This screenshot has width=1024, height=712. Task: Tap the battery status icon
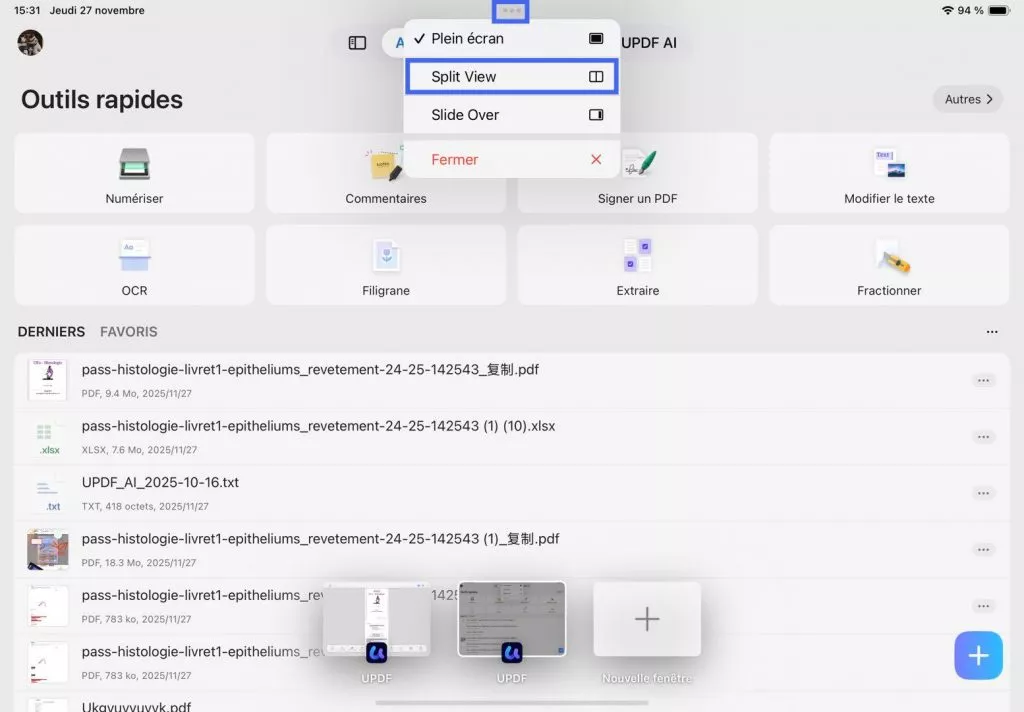click(999, 10)
